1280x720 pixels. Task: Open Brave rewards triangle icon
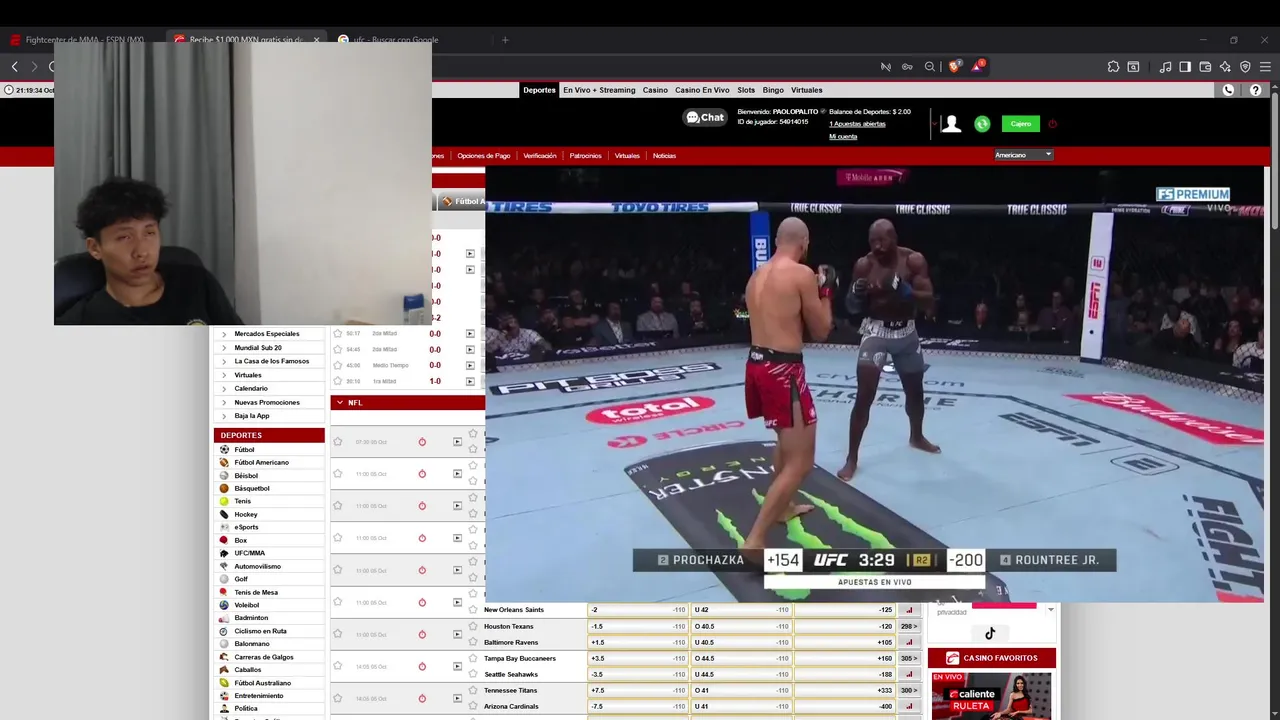click(978, 66)
